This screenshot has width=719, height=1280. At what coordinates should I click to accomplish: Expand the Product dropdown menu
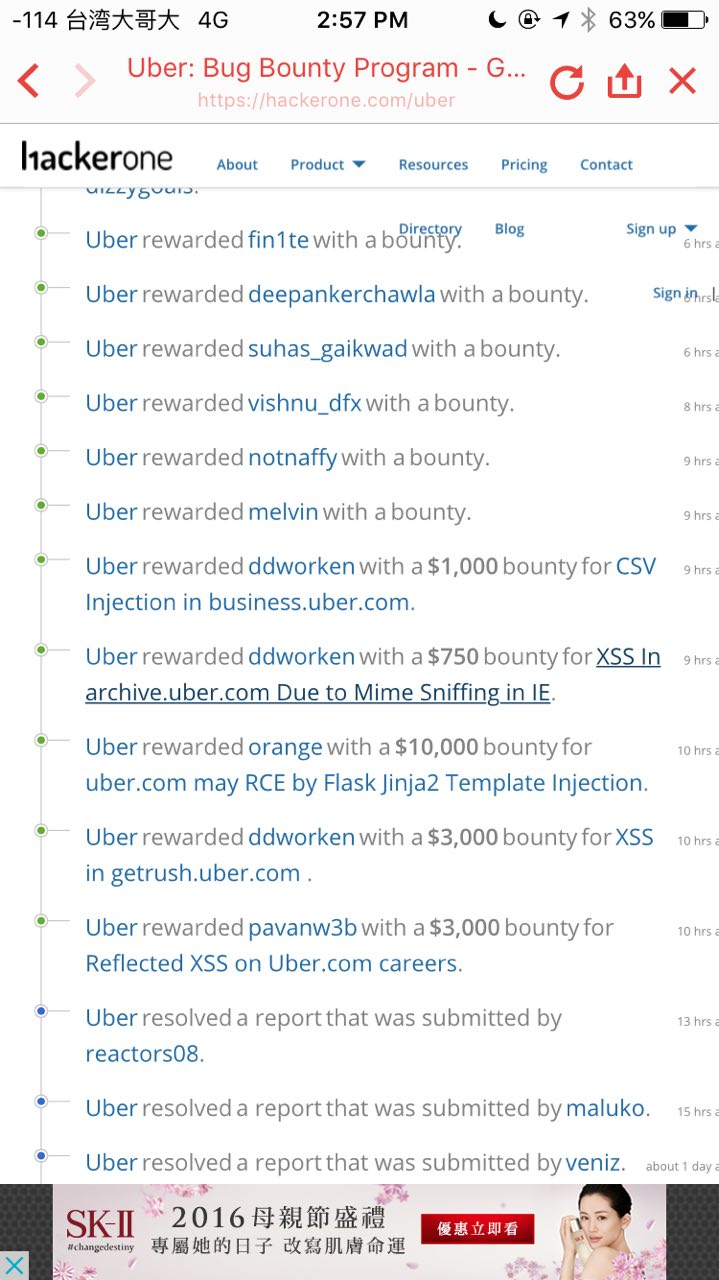(328, 164)
